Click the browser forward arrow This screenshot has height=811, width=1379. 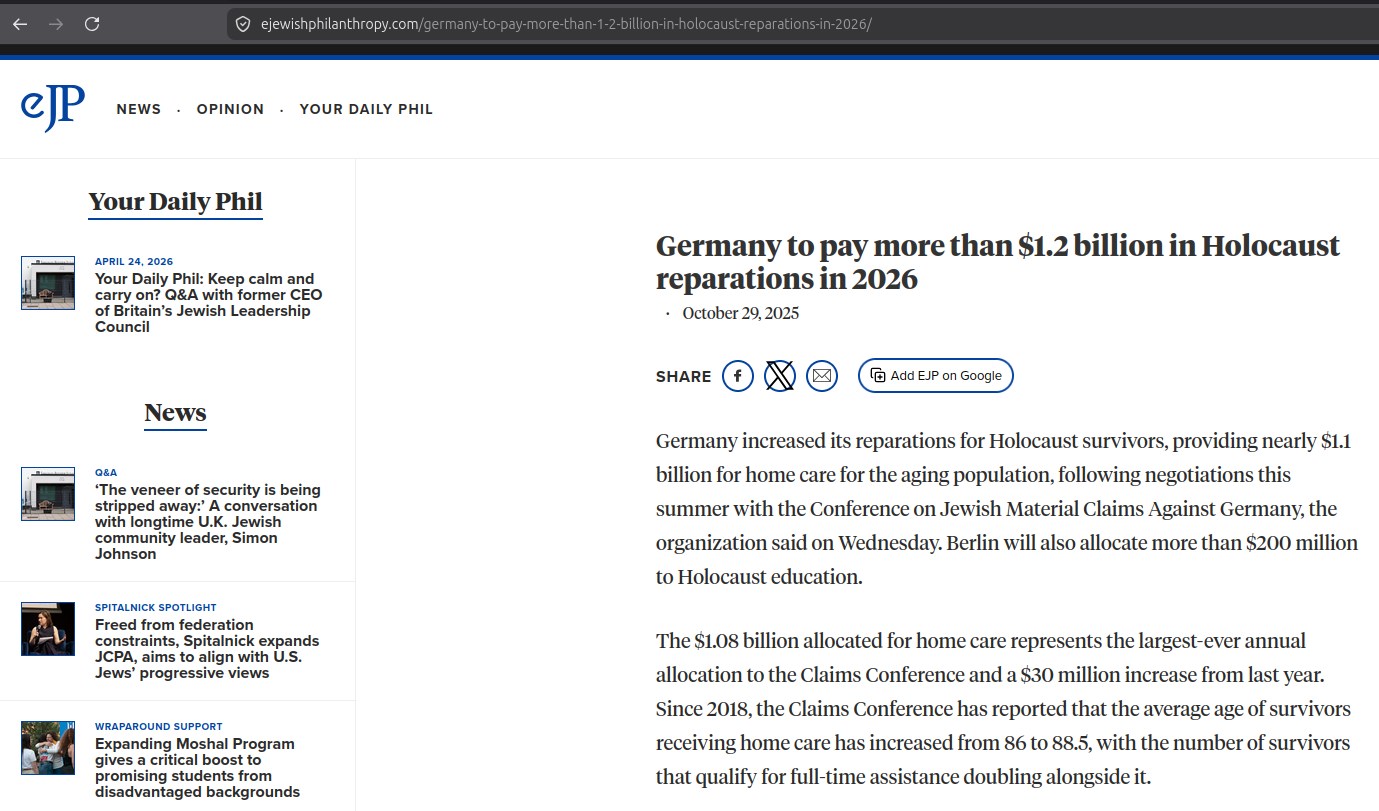point(56,24)
